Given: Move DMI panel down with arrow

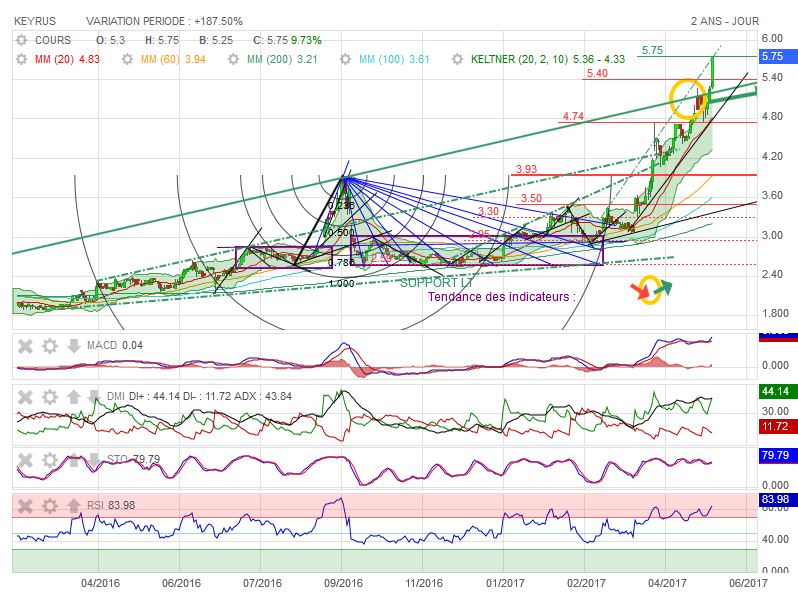Looking at the screenshot, I should point(94,397).
